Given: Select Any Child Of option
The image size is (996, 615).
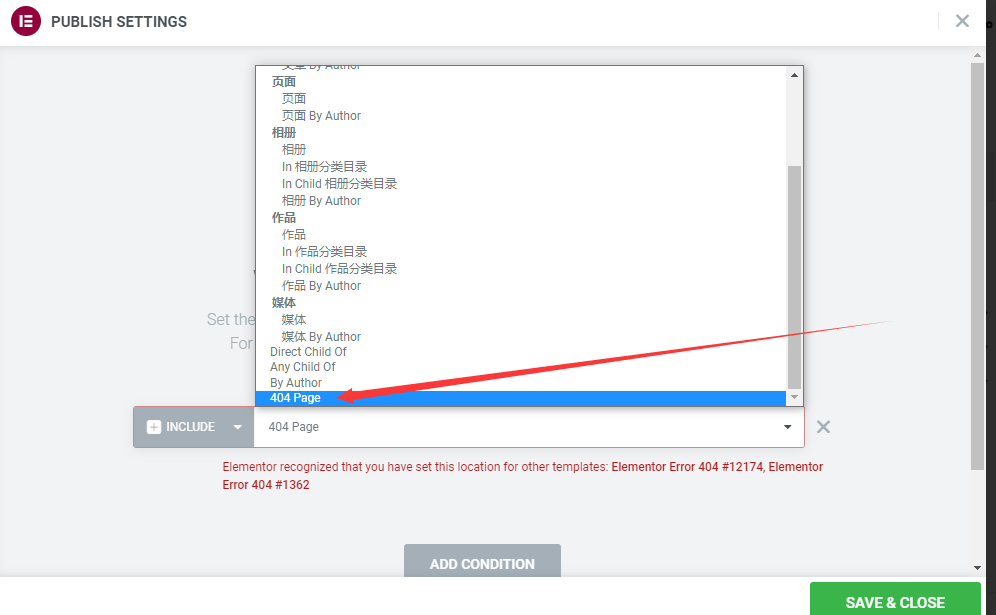Looking at the screenshot, I should 302,367.
